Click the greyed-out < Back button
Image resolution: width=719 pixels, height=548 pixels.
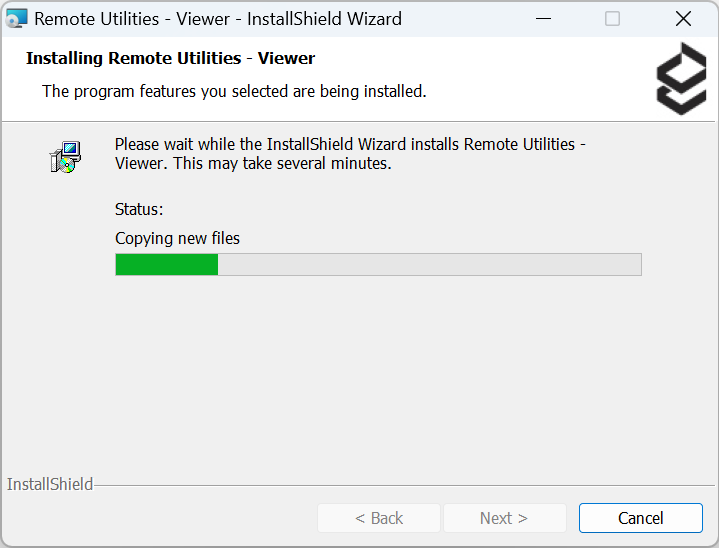click(379, 518)
